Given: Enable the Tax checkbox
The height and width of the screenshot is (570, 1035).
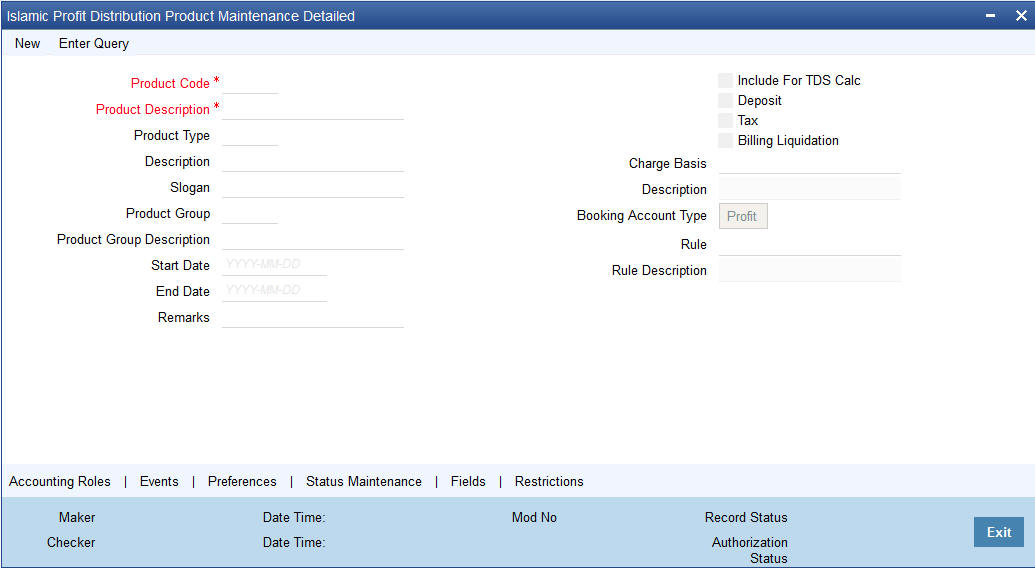Looking at the screenshot, I should (725, 121).
